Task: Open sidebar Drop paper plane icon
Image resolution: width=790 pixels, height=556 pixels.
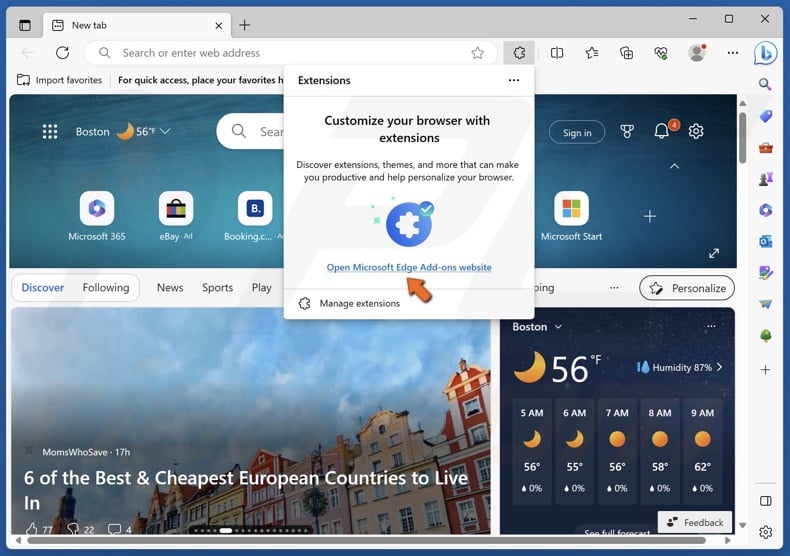Action: (x=765, y=304)
